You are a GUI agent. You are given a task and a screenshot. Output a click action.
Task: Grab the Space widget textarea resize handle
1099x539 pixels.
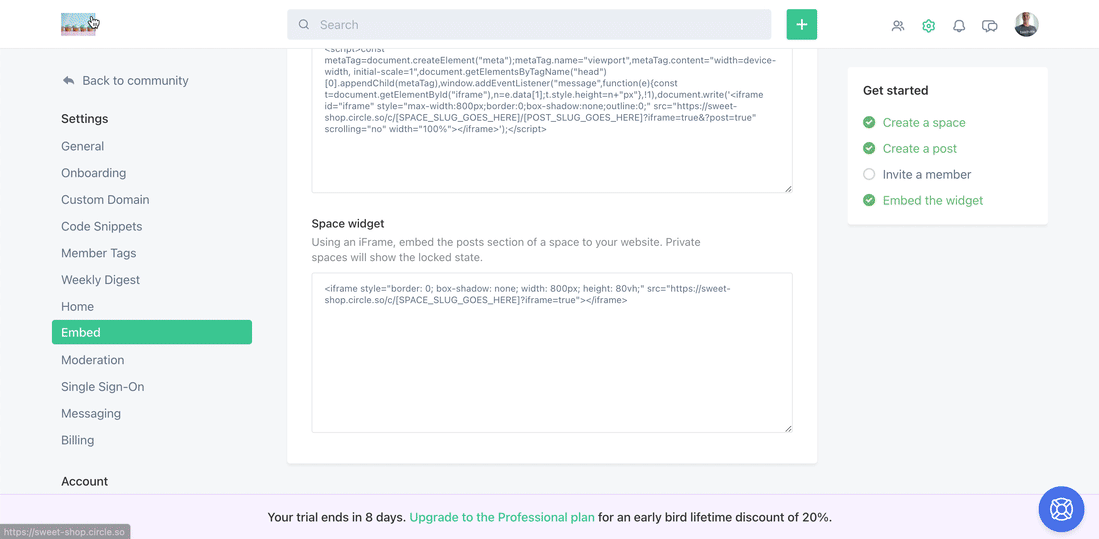tap(788, 428)
